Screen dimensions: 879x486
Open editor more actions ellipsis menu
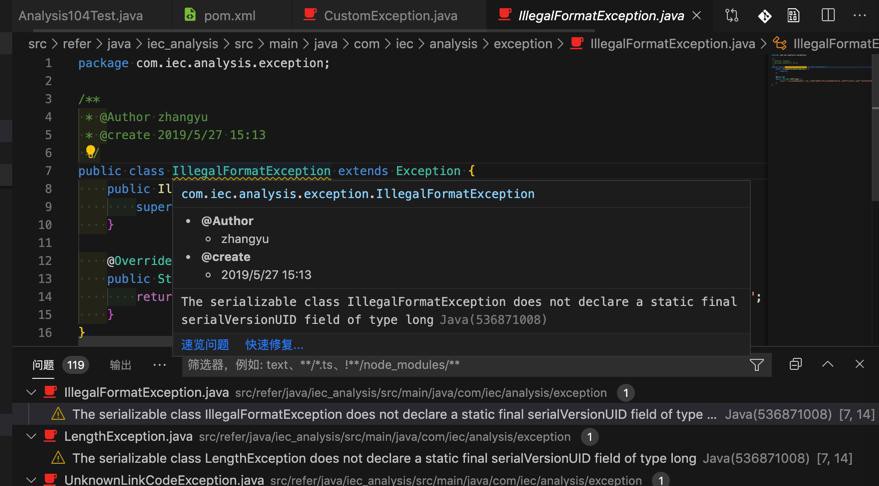coord(859,16)
